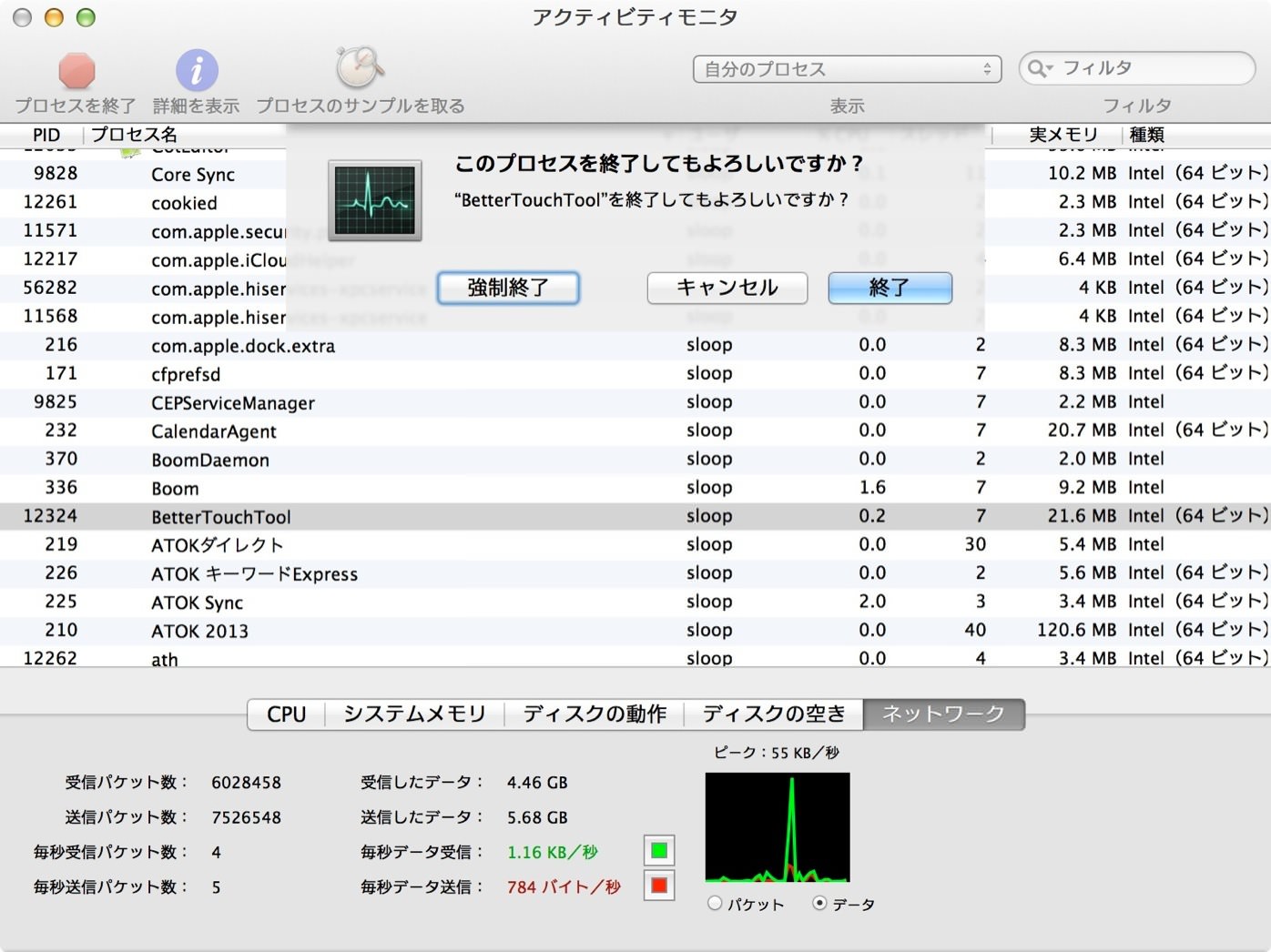Screen dimensions: 1271x952
Task: Select the CEPServiceManager process row
Action: click(x=635, y=402)
